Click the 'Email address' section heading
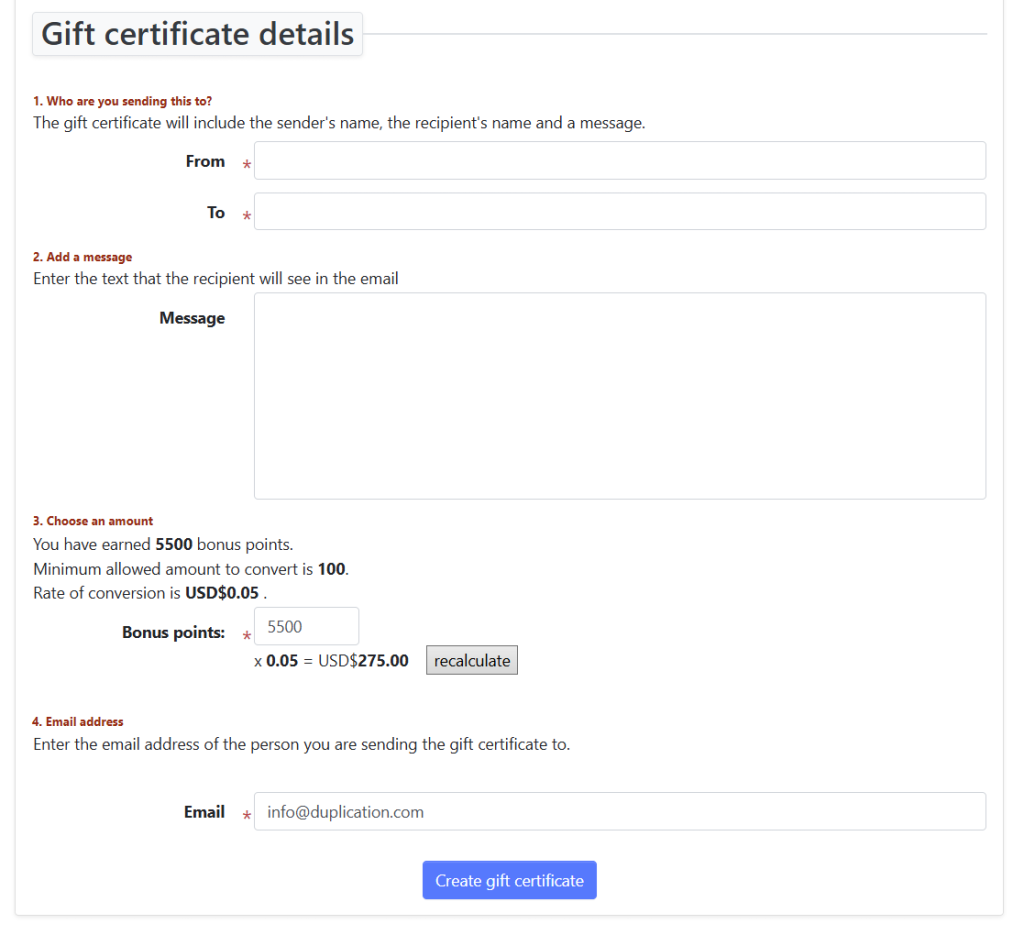This screenshot has width=1024, height=935. [78, 721]
